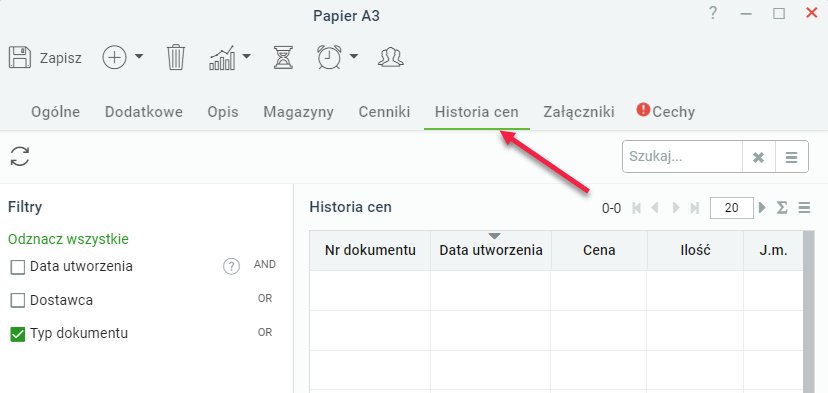This screenshot has height=393, width=828.
Task: Sort by the Ilość column header
Action: tap(695, 250)
